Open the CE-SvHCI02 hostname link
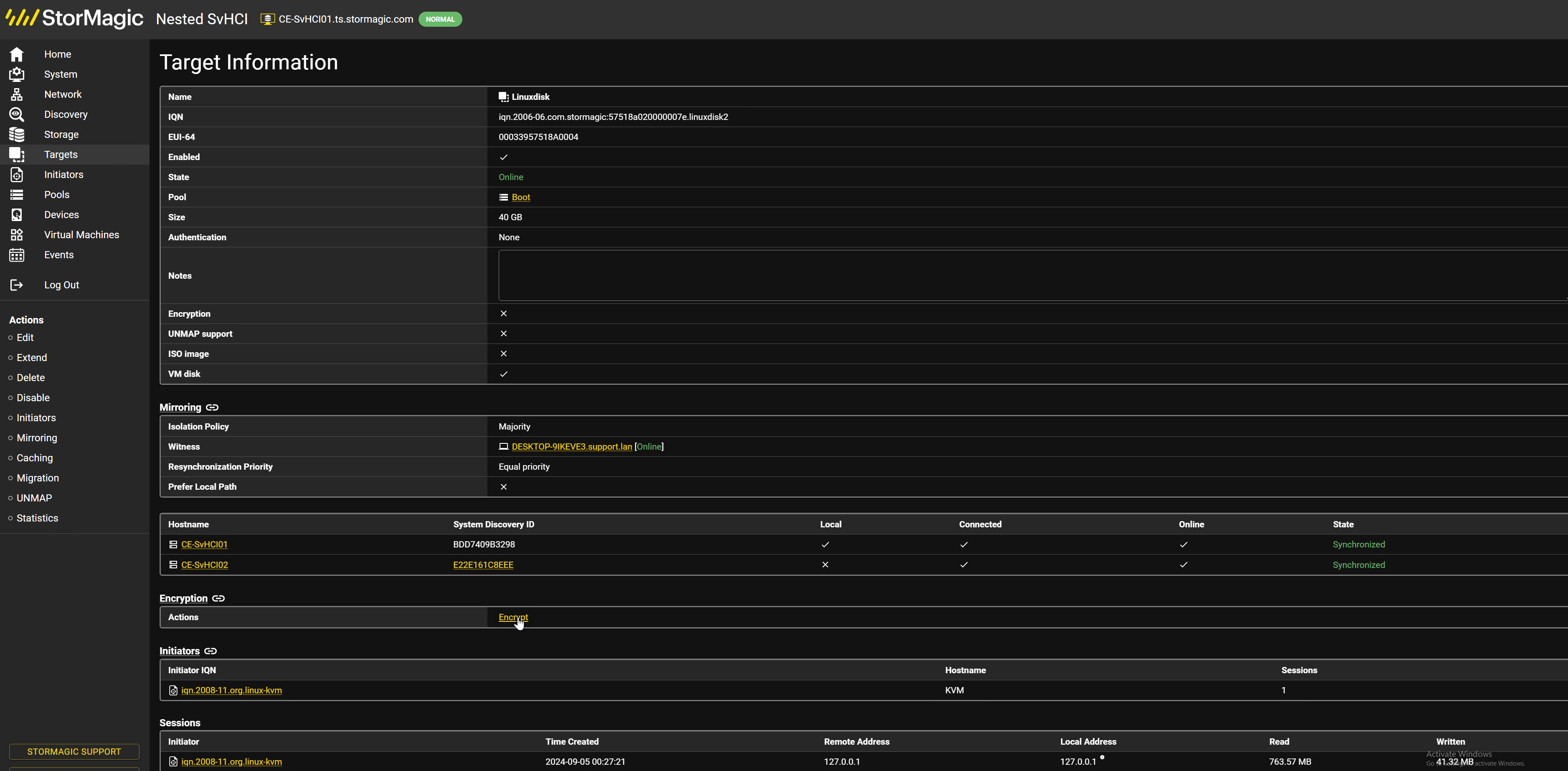Image resolution: width=1568 pixels, height=771 pixels. (205, 565)
